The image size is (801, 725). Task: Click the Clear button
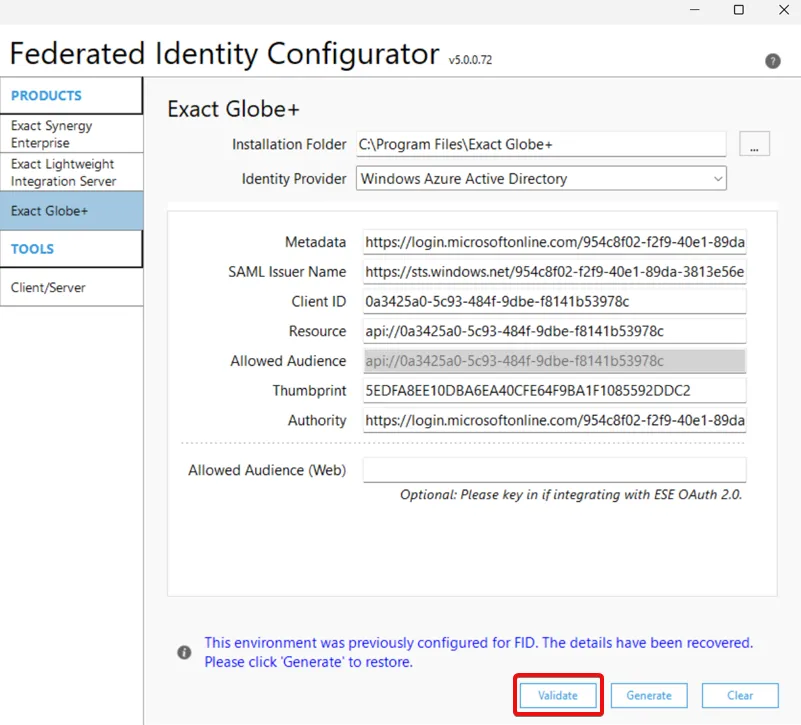click(x=740, y=695)
